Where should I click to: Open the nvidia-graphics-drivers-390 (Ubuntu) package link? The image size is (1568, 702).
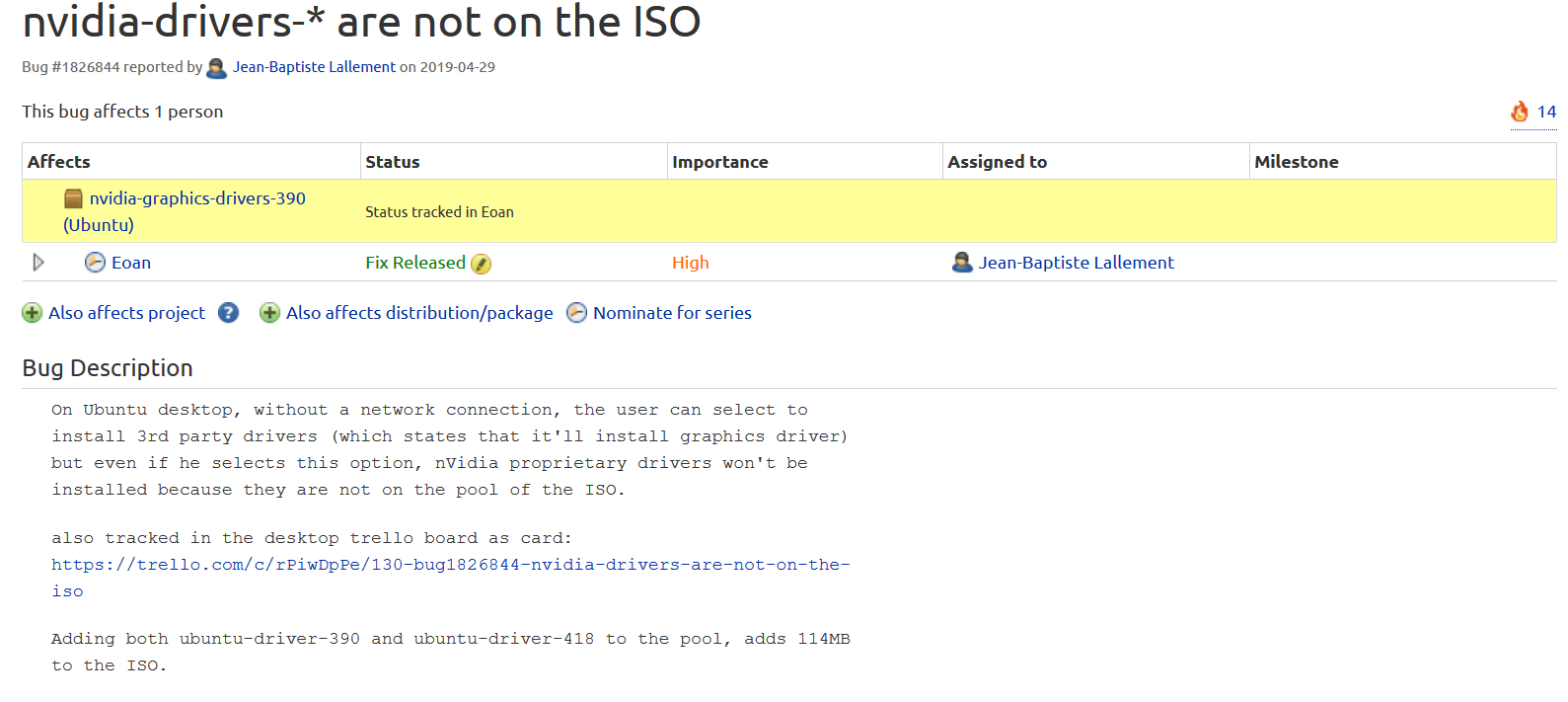(197, 198)
